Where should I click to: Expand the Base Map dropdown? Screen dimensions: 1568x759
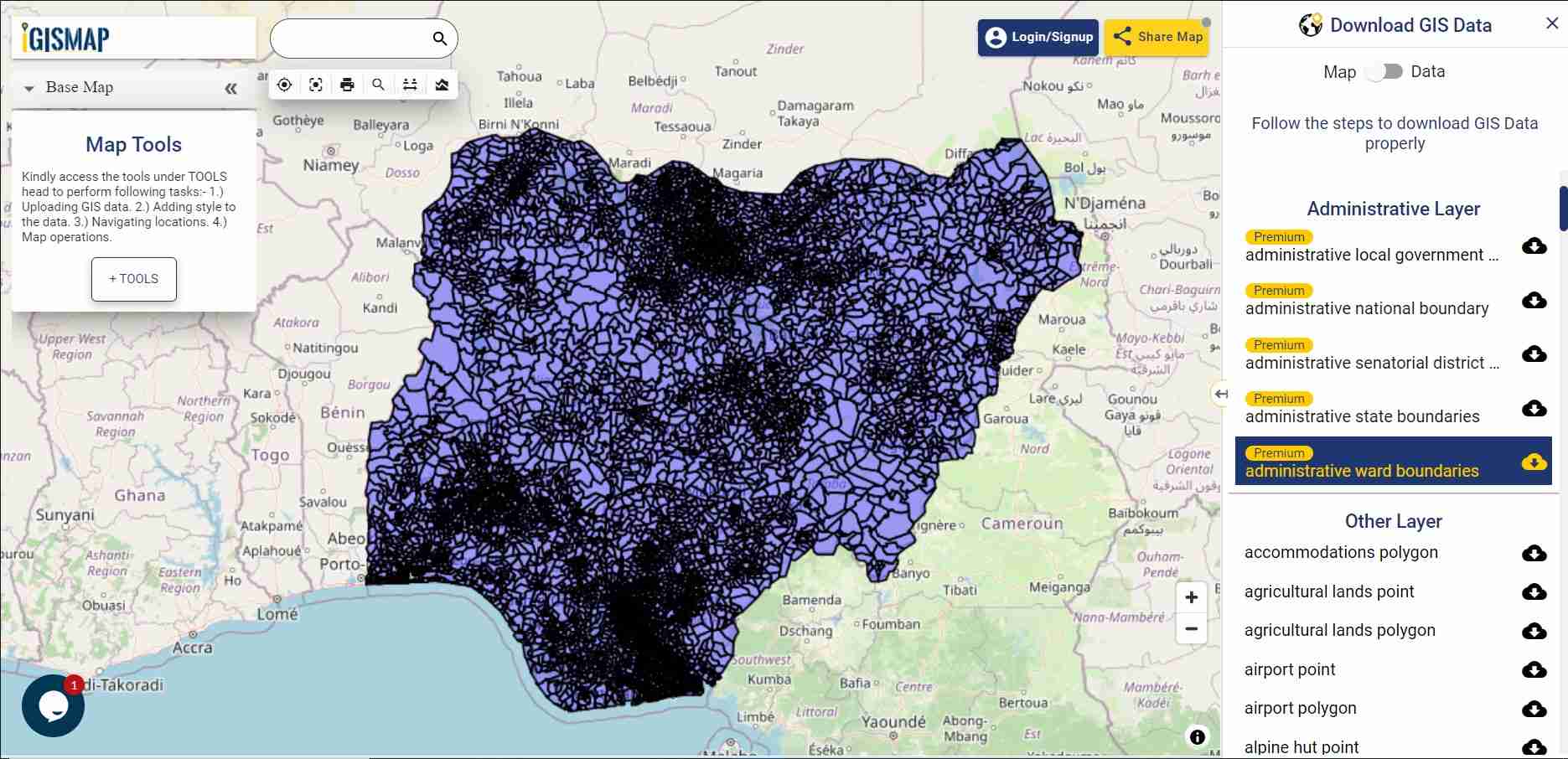30,87
